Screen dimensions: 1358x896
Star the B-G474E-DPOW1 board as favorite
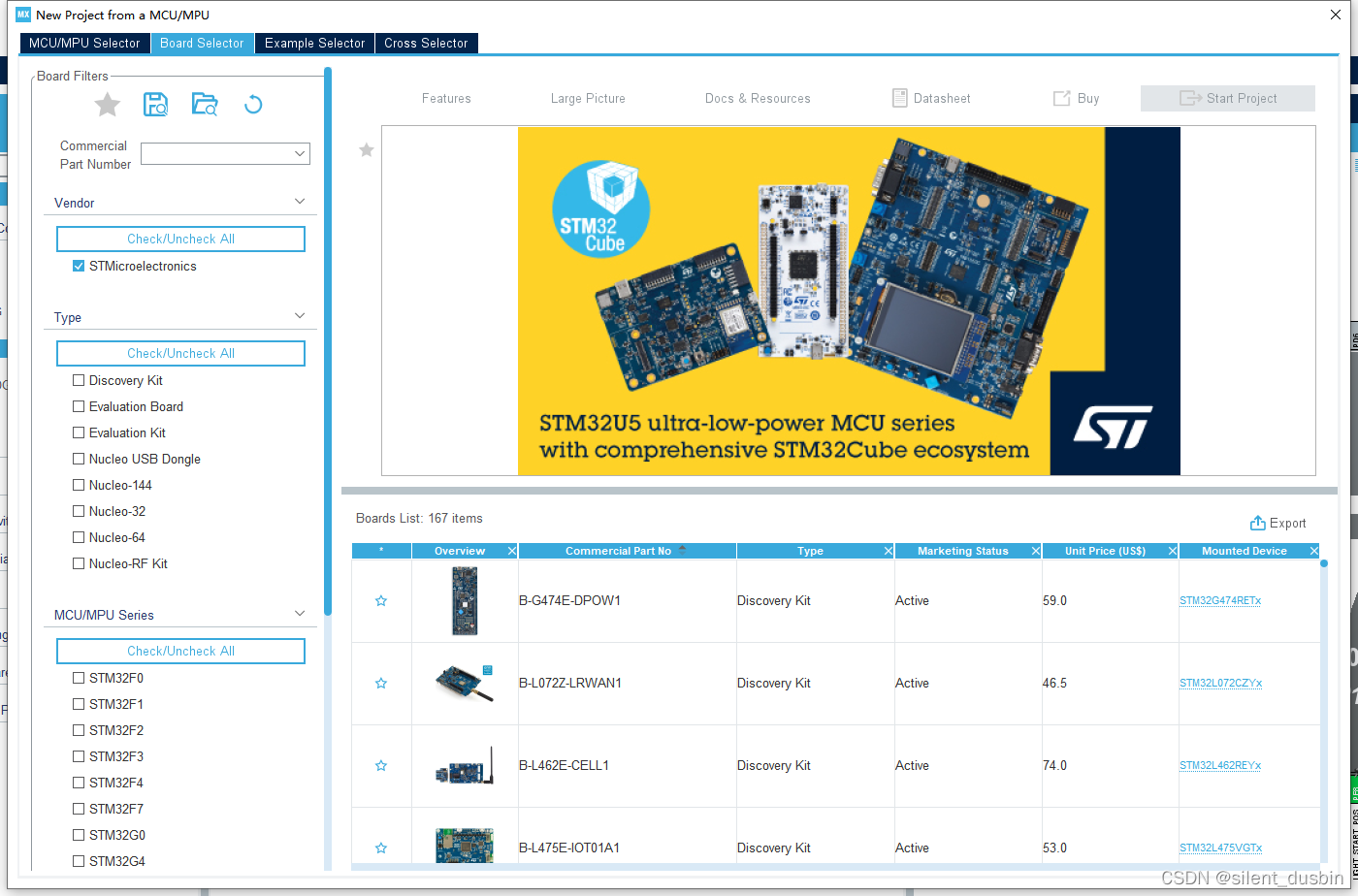381,601
